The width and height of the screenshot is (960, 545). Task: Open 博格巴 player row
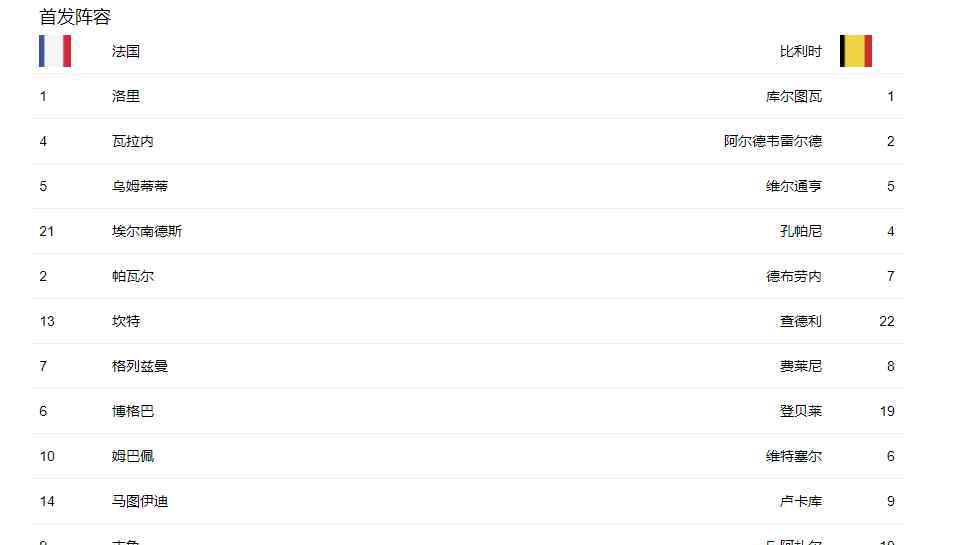(133, 412)
